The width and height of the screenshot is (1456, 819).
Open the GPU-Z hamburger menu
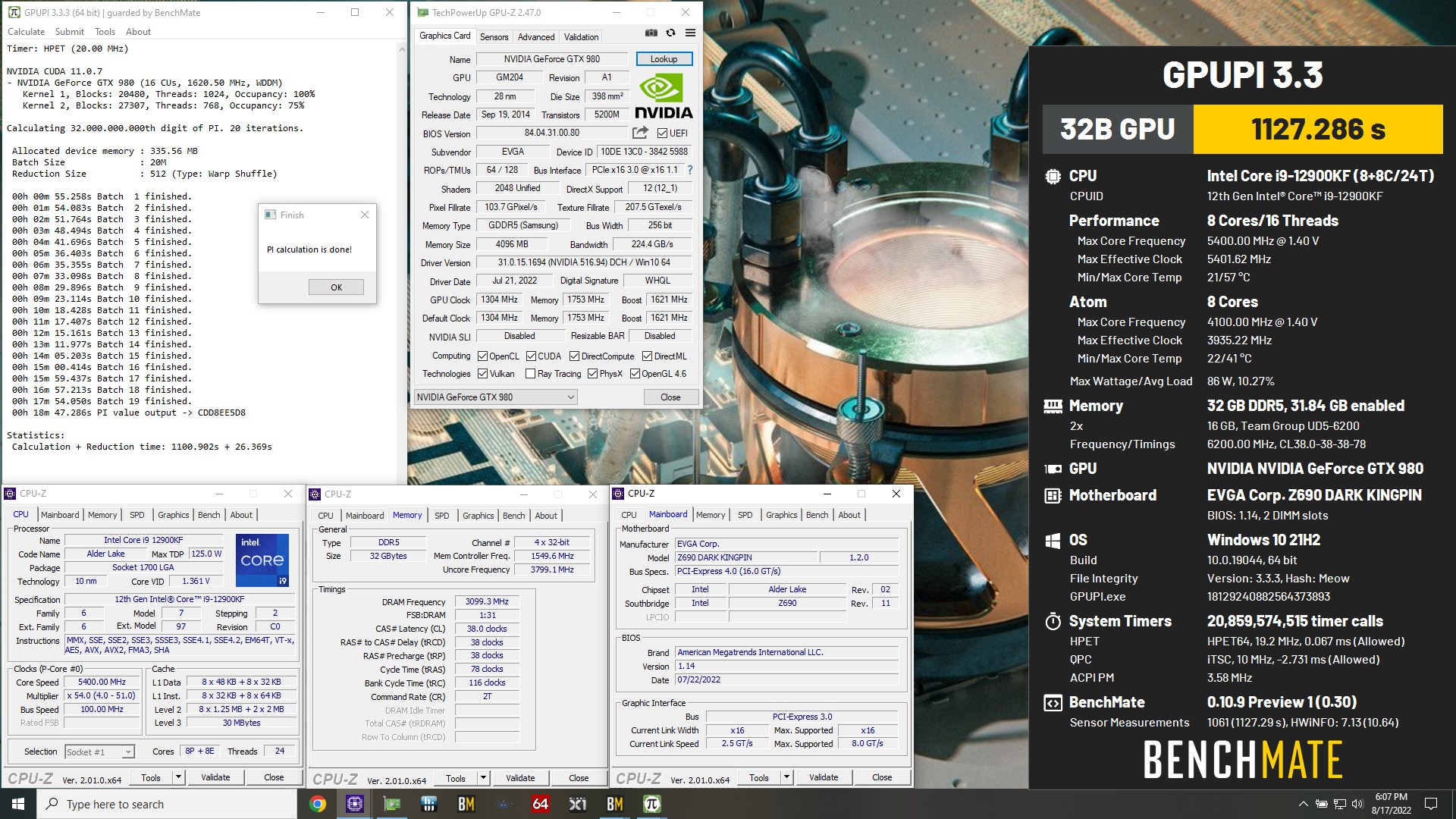690,33
